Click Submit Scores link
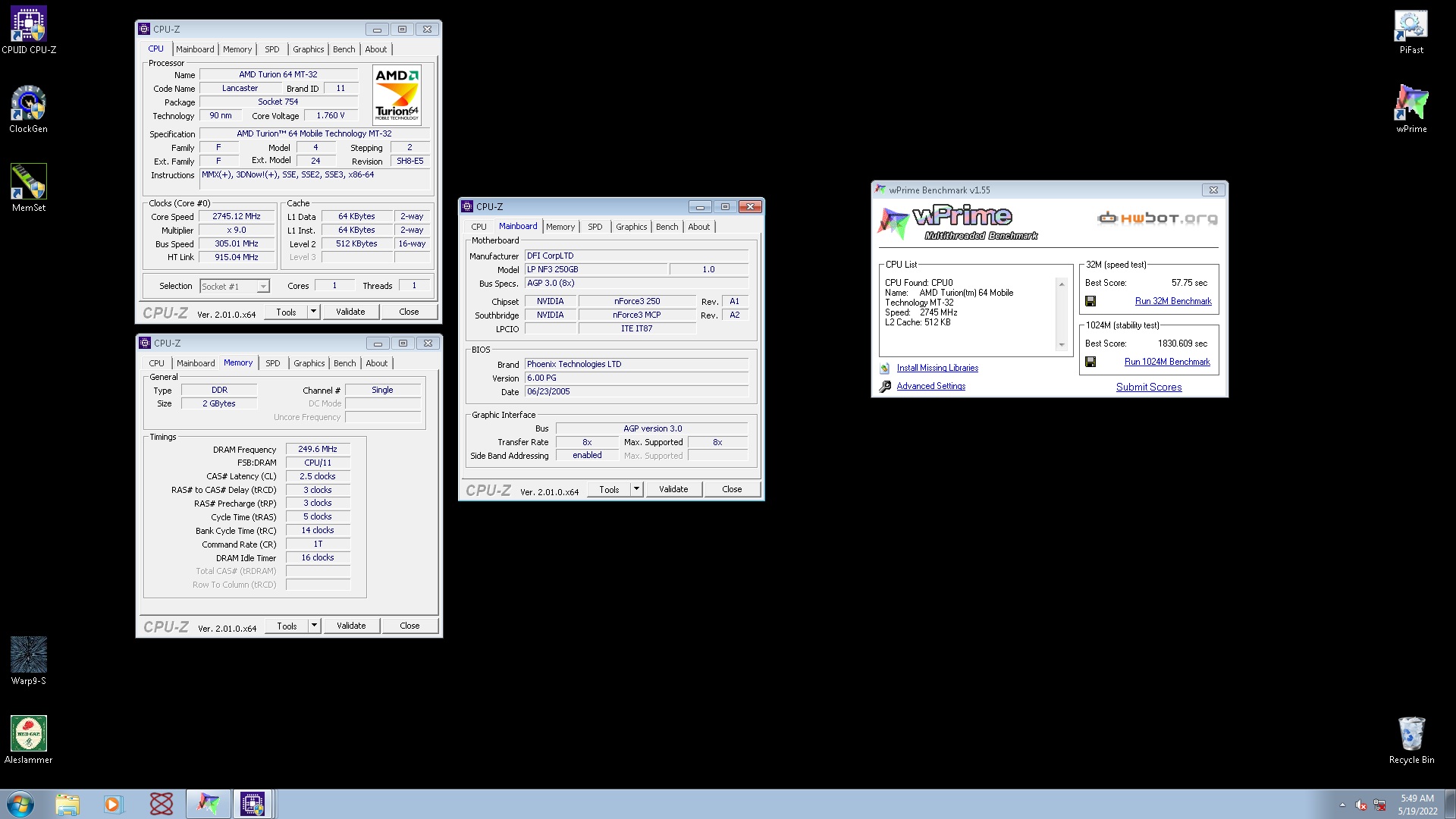This screenshot has height=819, width=1456. click(x=1149, y=387)
